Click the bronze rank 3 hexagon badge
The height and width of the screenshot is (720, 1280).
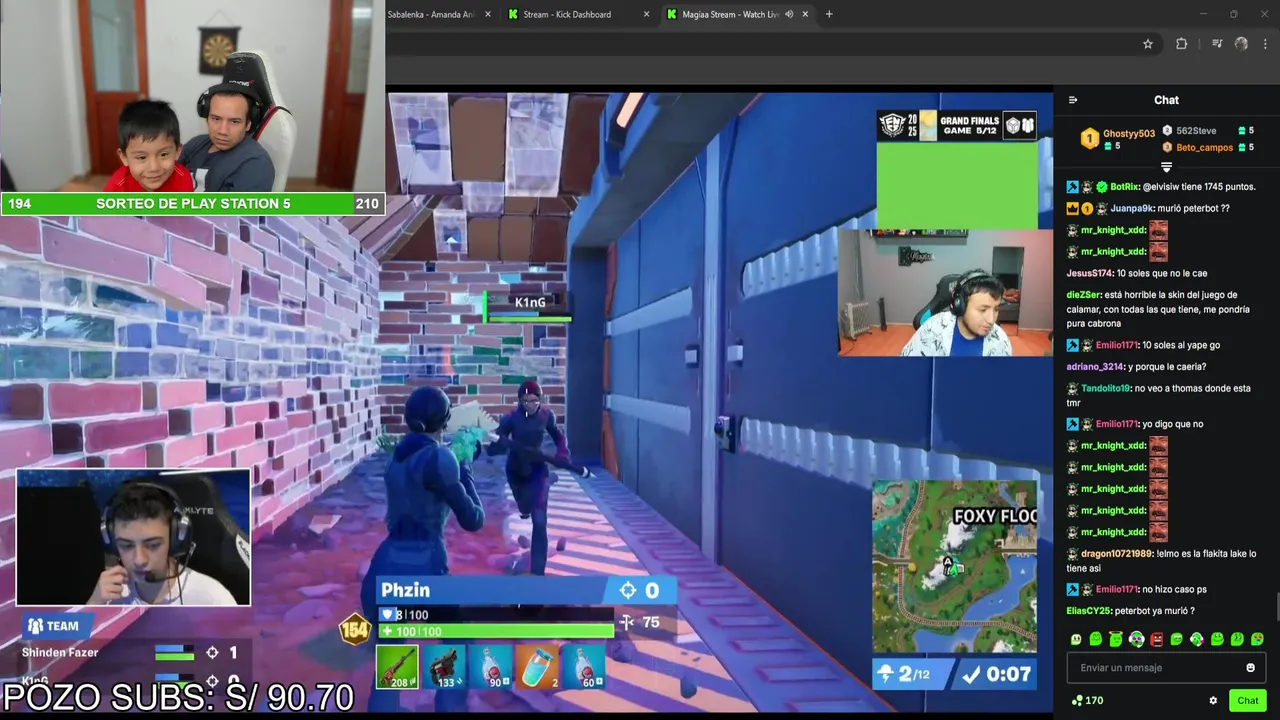click(x=1167, y=147)
